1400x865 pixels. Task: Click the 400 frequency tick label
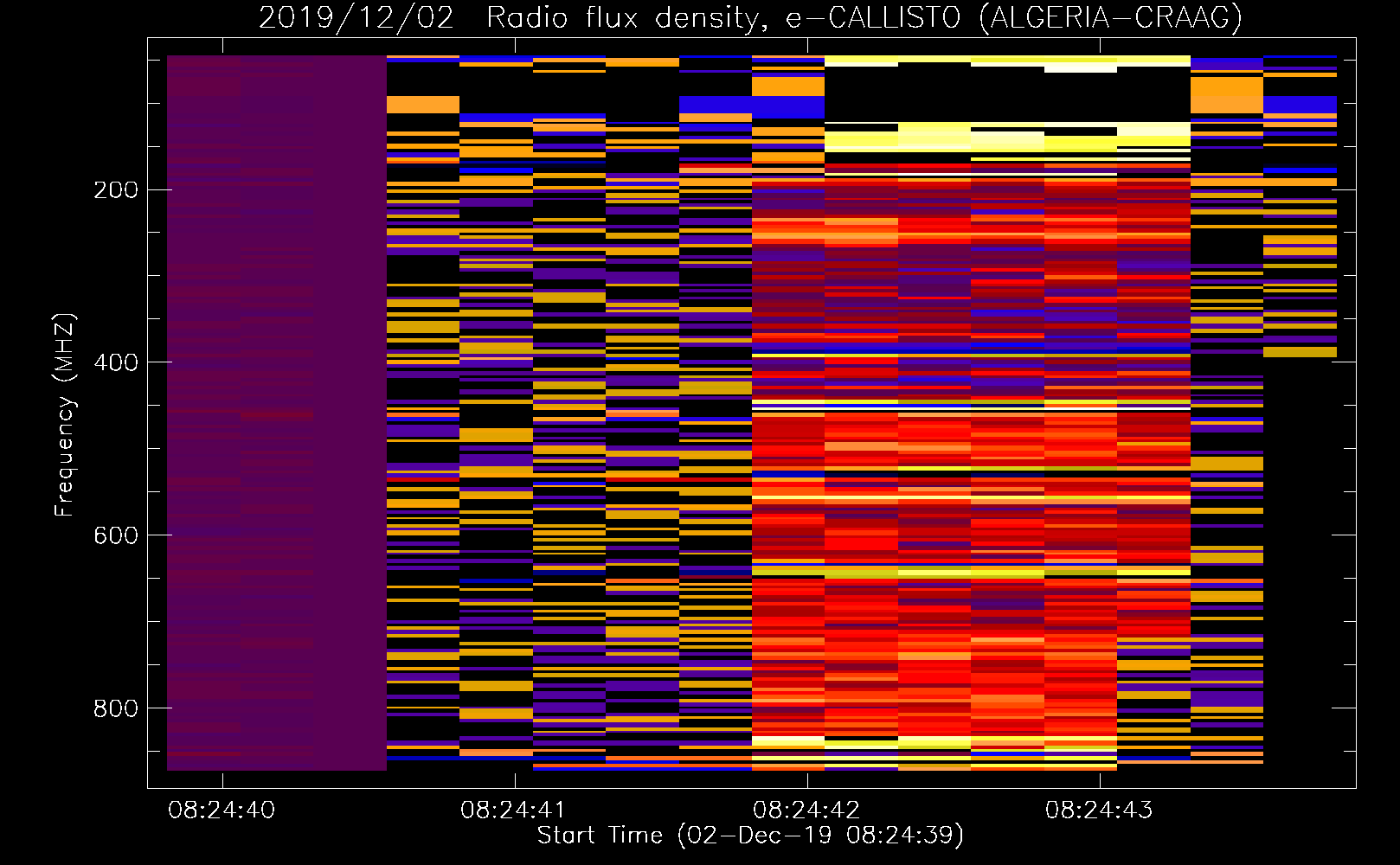click(x=116, y=362)
